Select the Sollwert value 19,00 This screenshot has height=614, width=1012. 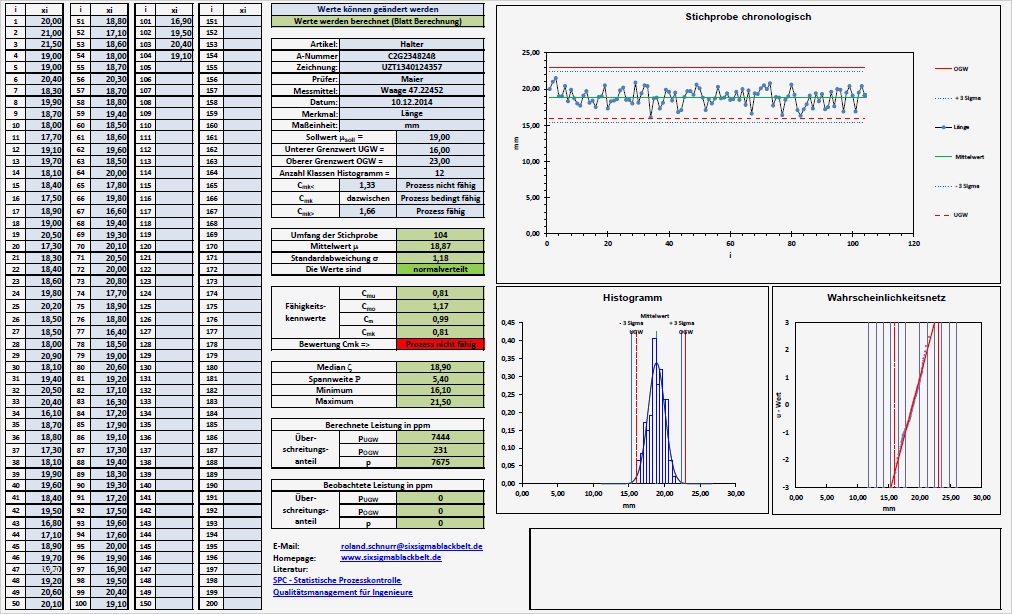440,138
